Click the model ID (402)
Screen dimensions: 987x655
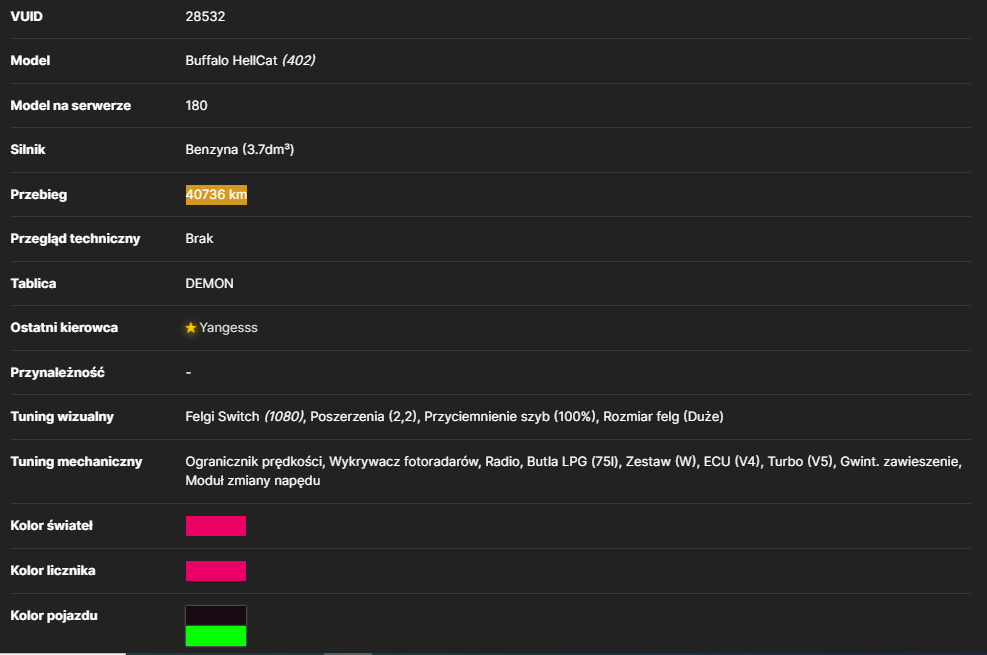[298, 60]
